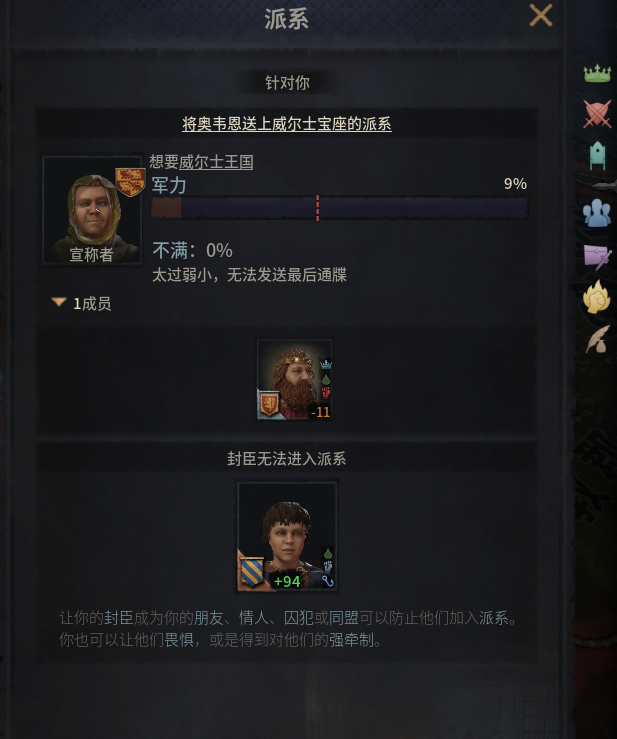The image size is (617, 739).
Task: Select the 宣称者 claimant portrait
Action: click(x=92, y=210)
